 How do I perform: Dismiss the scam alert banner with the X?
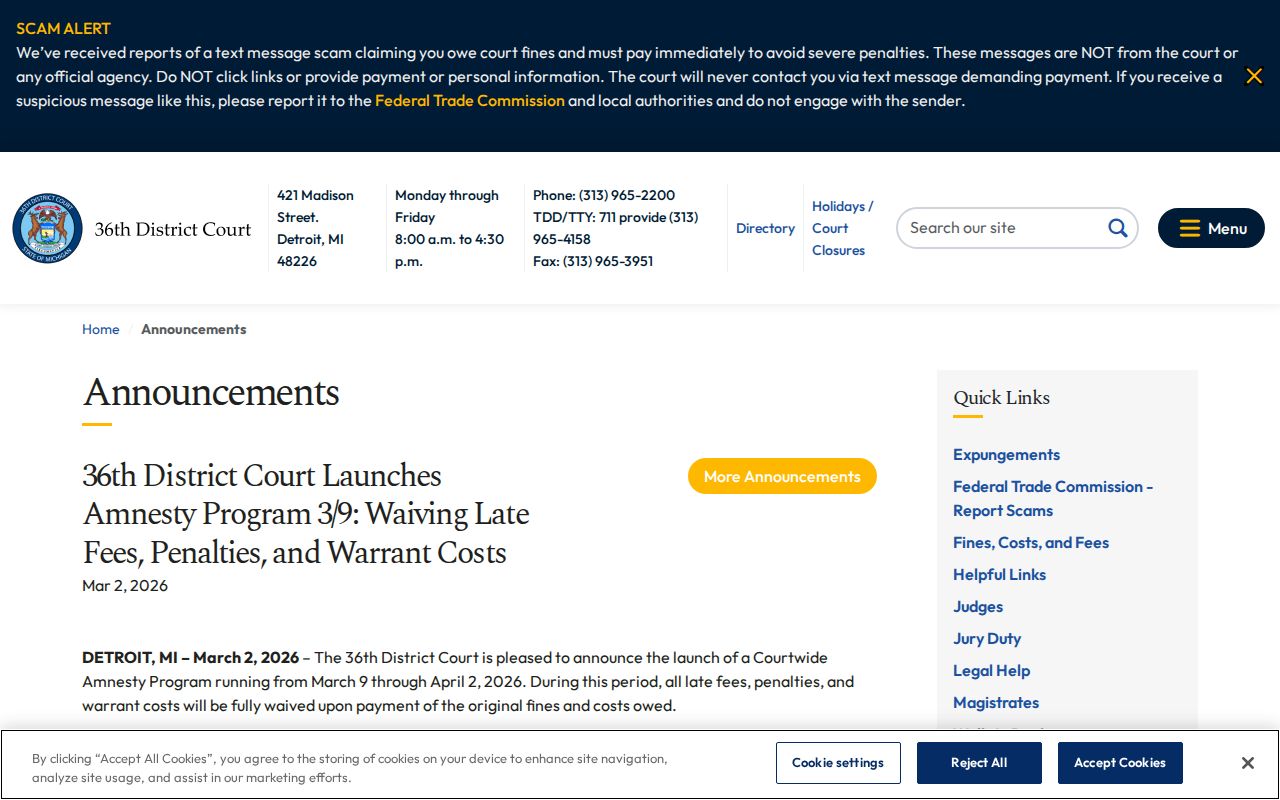[1254, 76]
